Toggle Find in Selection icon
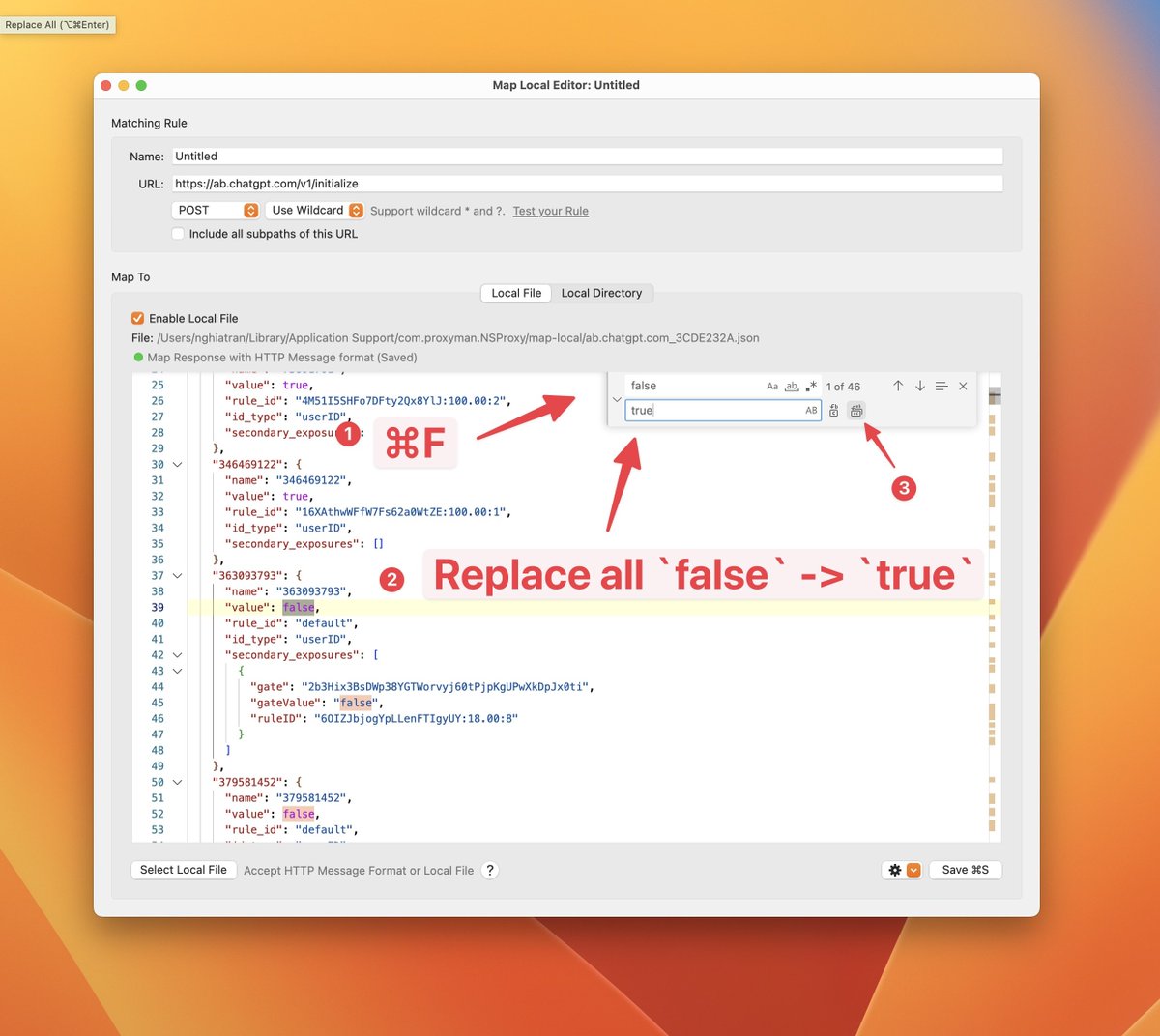This screenshot has height=1036, width=1160. coord(942,386)
